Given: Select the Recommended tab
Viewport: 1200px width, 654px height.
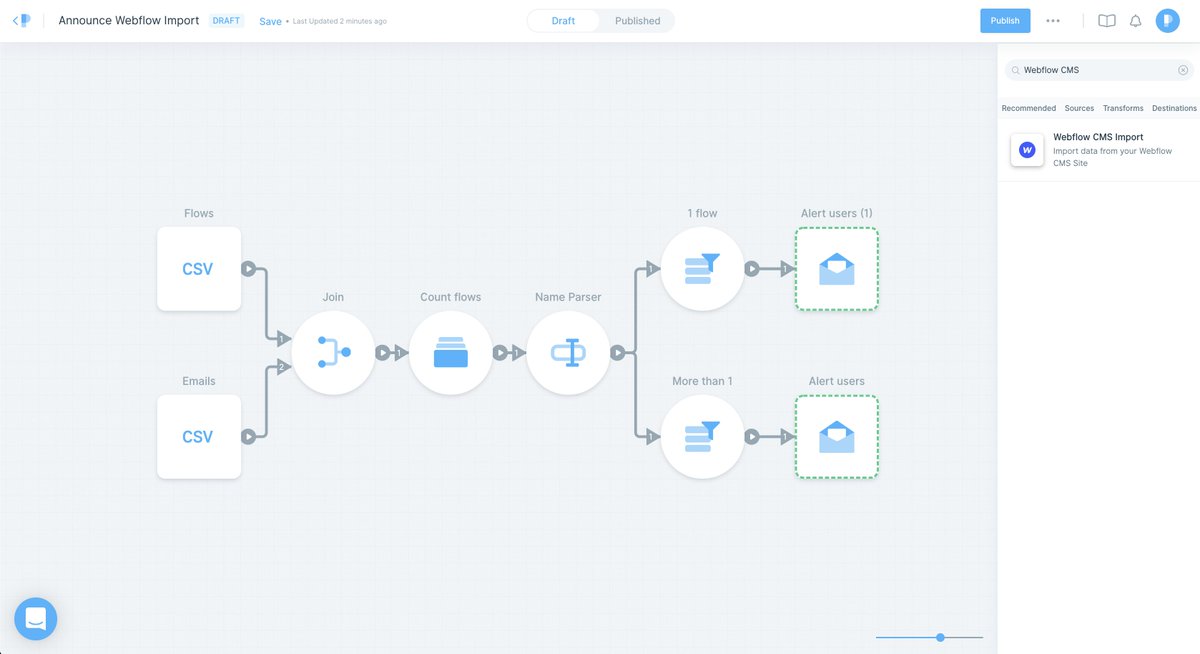Looking at the screenshot, I should [x=1029, y=108].
